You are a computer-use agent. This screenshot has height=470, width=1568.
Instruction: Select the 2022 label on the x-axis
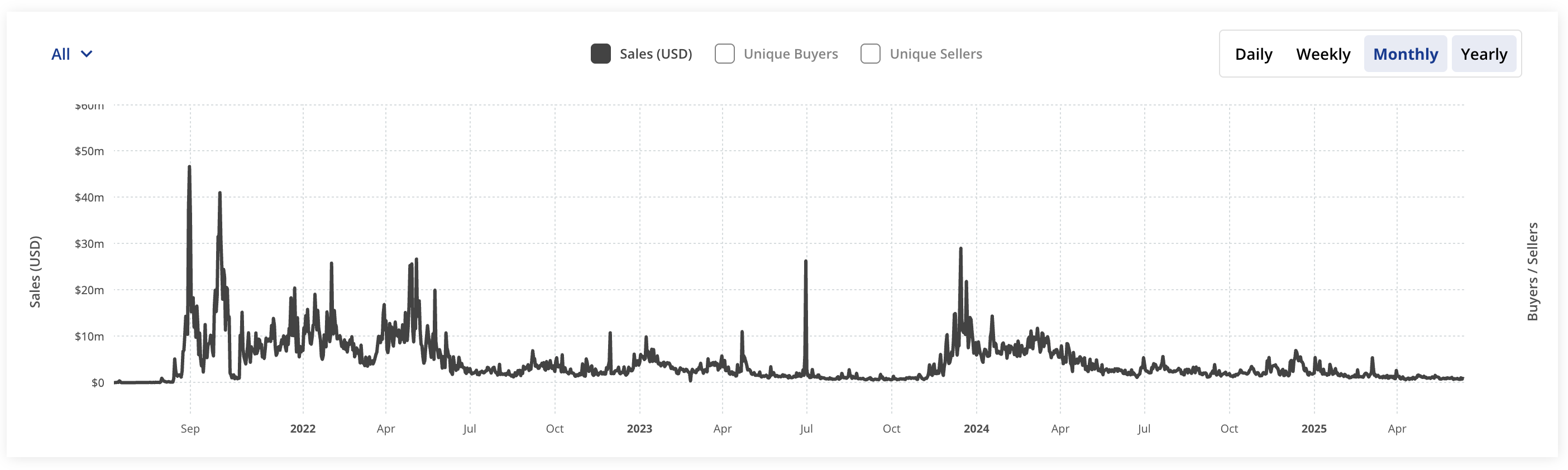tap(303, 429)
